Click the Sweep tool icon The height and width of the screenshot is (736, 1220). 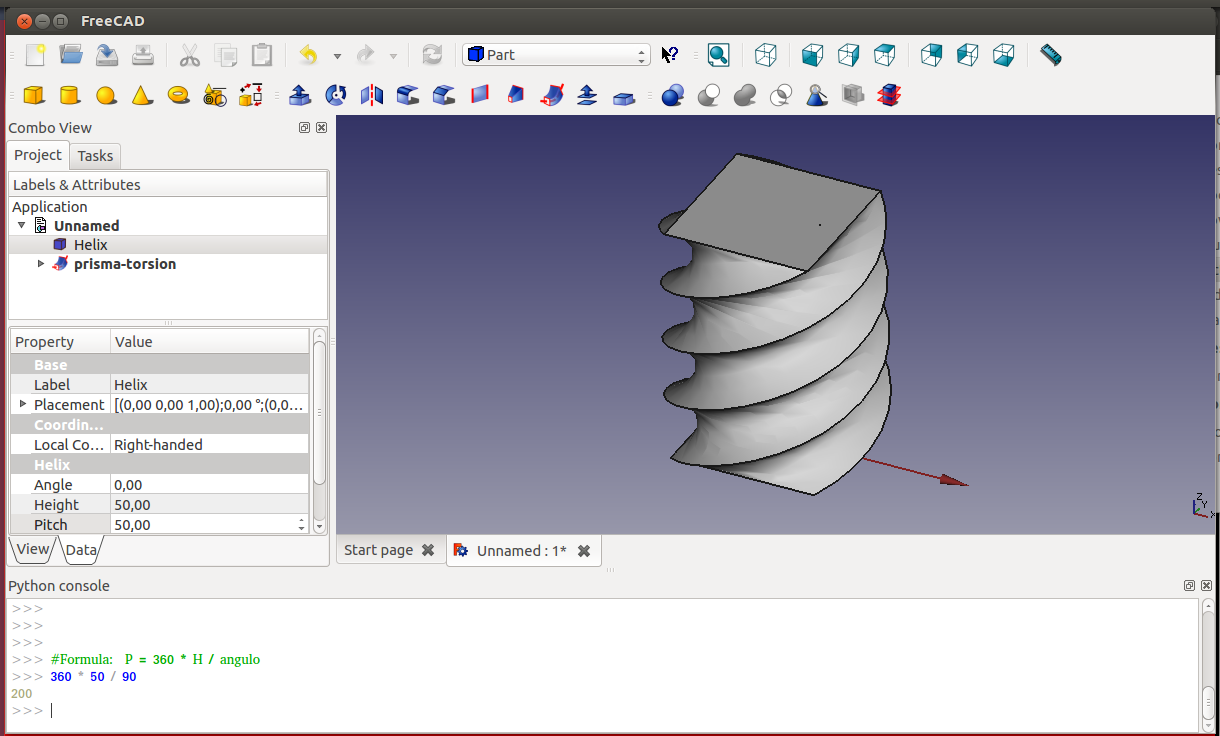point(551,95)
